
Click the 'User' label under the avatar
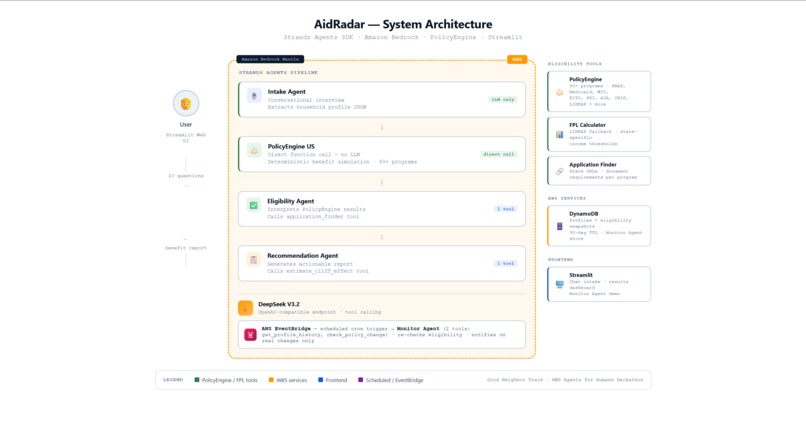click(x=186, y=124)
